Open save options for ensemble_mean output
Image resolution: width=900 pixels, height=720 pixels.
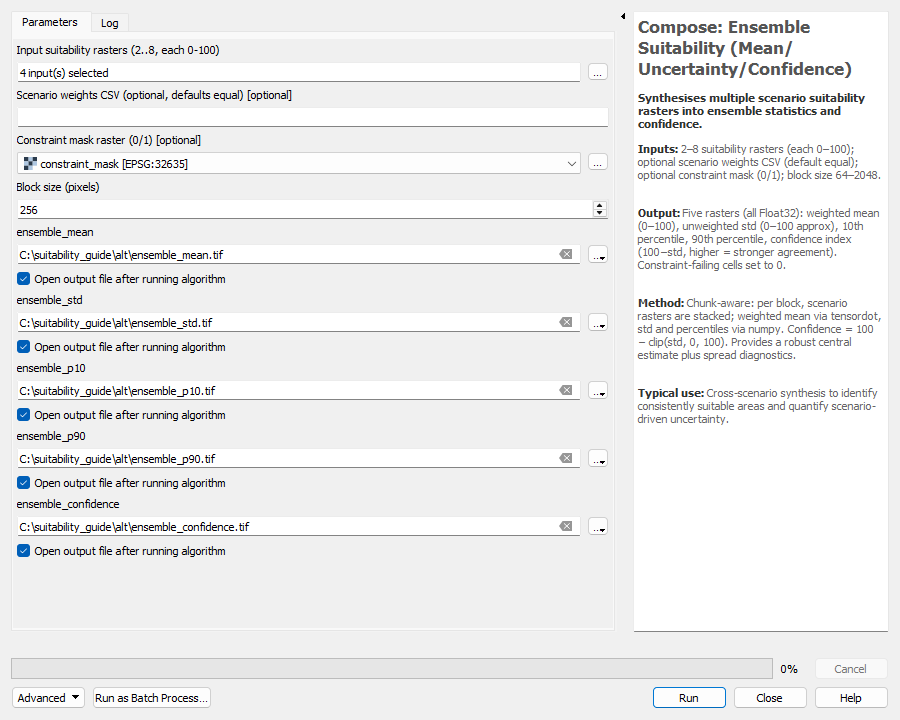click(x=598, y=255)
